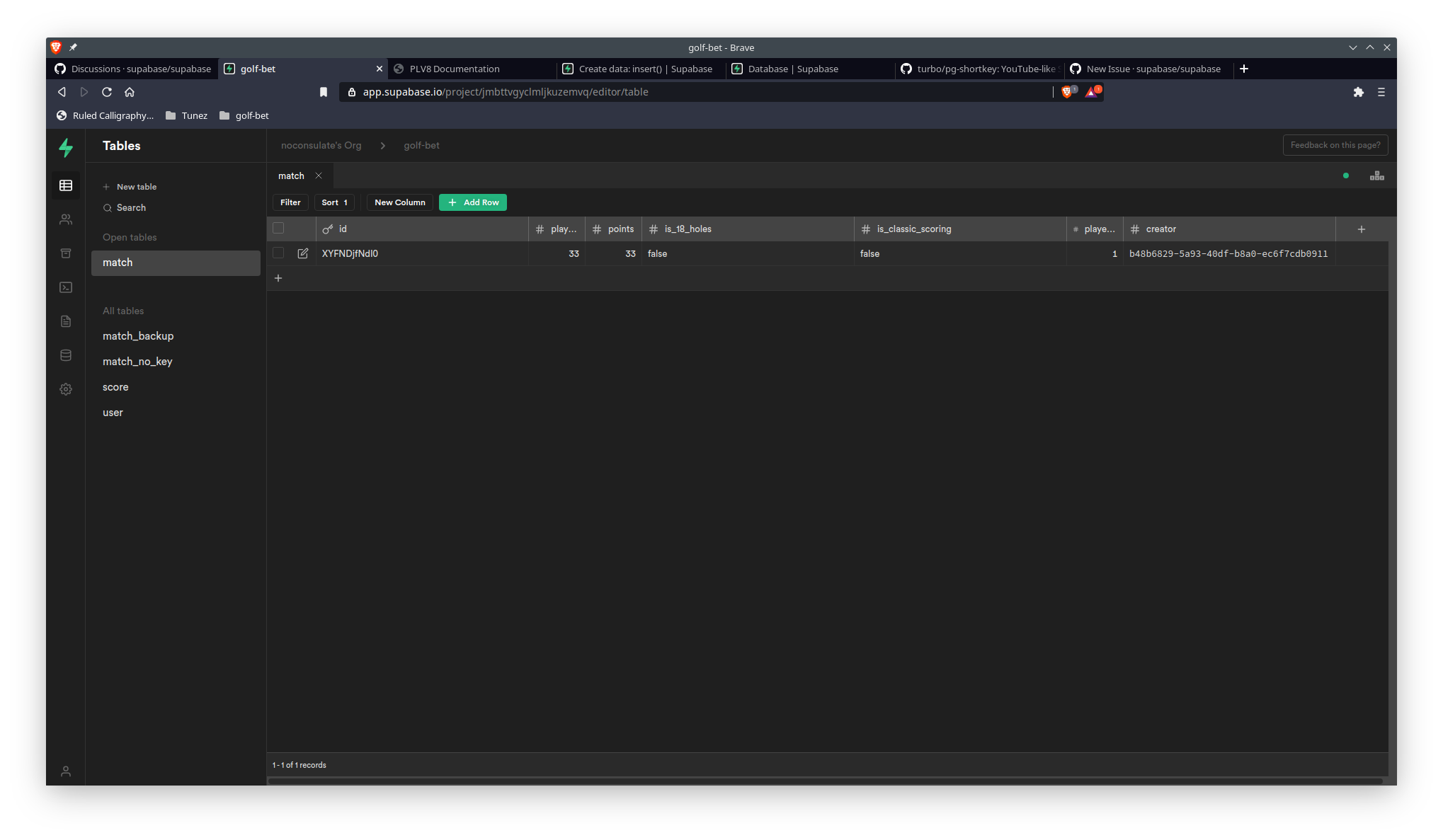Viewport: 1443px width, 840px height.
Task: Click the New Column button
Action: click(399, 202)
